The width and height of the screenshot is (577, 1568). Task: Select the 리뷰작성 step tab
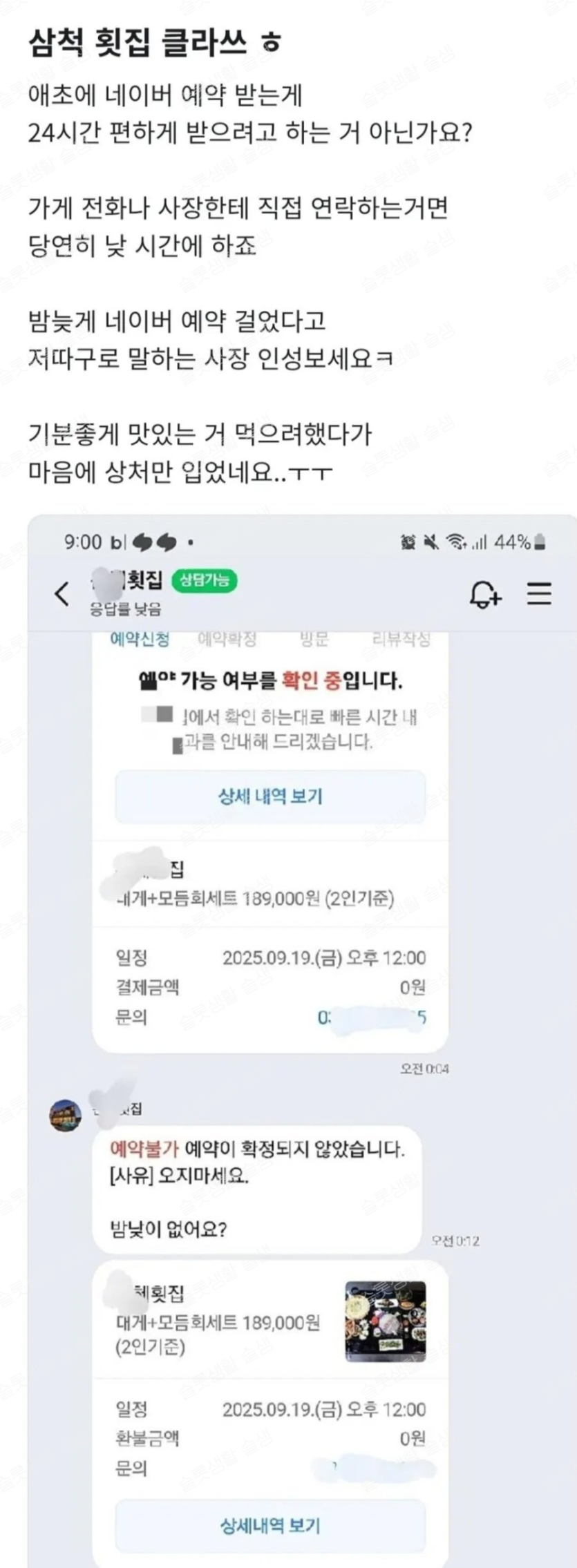click(401, 639)
